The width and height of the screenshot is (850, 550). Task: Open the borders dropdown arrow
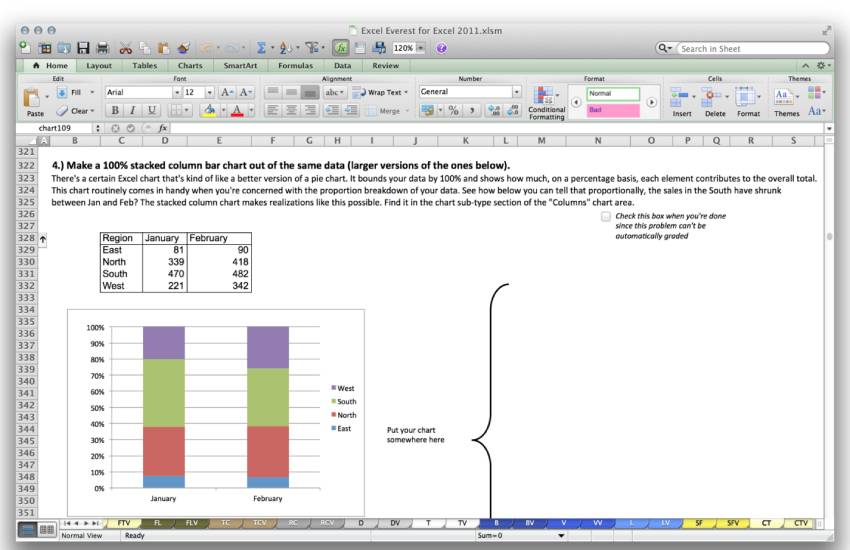point(187,111)
